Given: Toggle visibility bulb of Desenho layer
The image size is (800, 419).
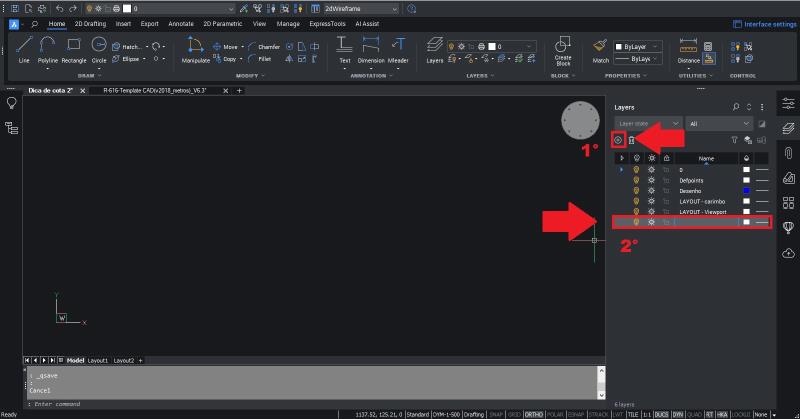Looking at the screenshot, I should 636,191.
